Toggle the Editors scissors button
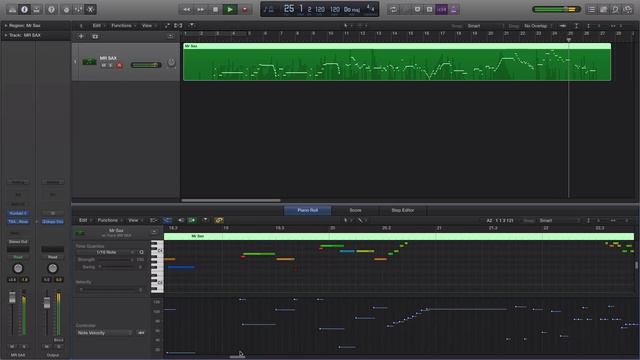The height and width of the screenshot is (360, 640). click(x=91, y=9)
